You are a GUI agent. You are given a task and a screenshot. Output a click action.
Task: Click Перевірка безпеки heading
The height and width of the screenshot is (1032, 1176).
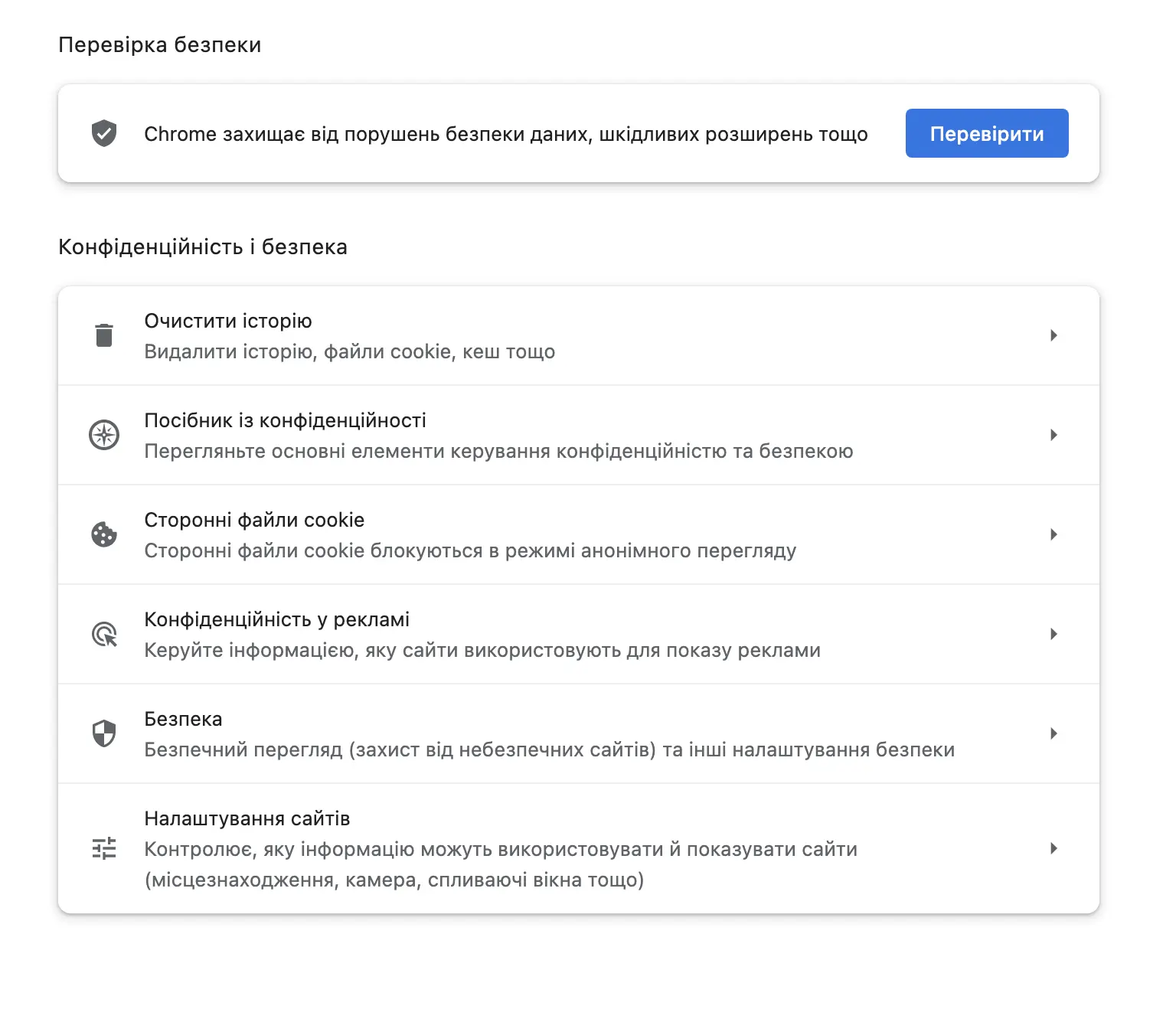(x=160, y=44)
